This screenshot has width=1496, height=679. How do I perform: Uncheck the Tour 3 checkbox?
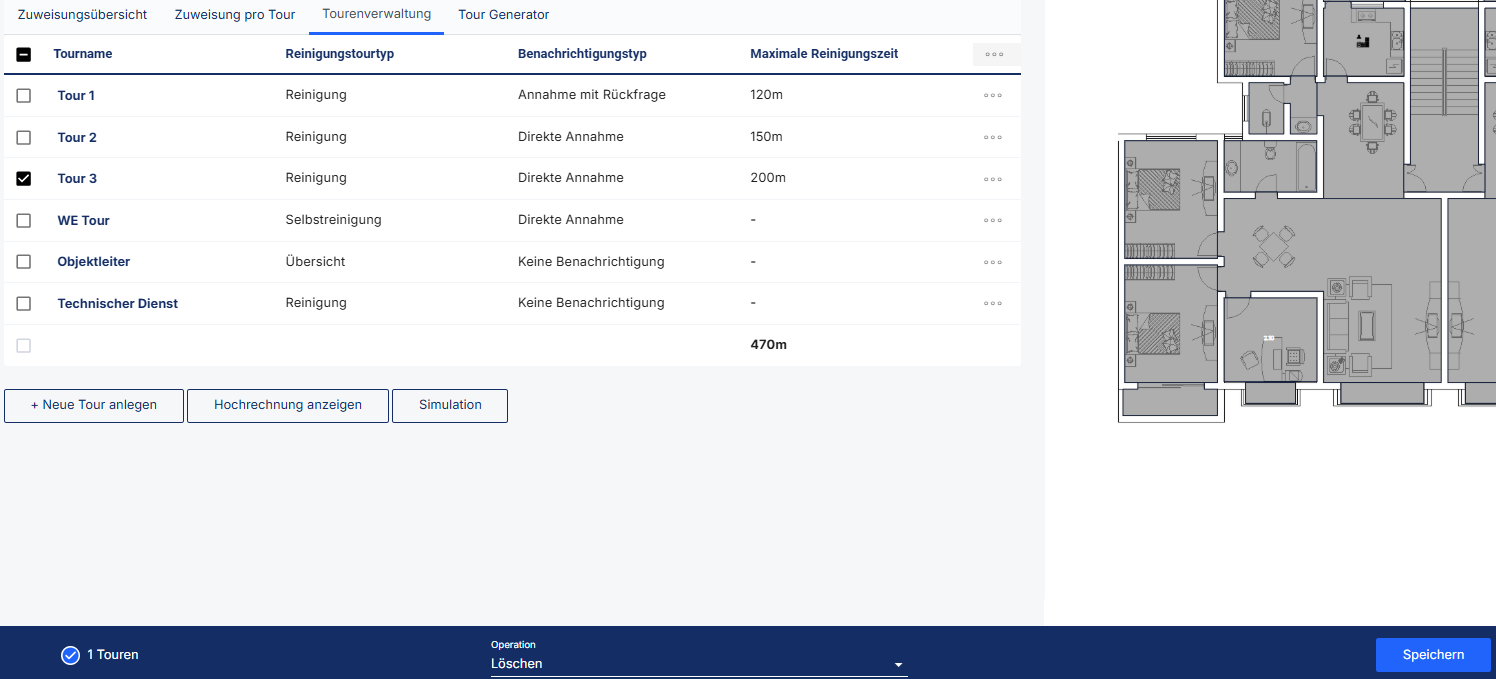[24, 179]
